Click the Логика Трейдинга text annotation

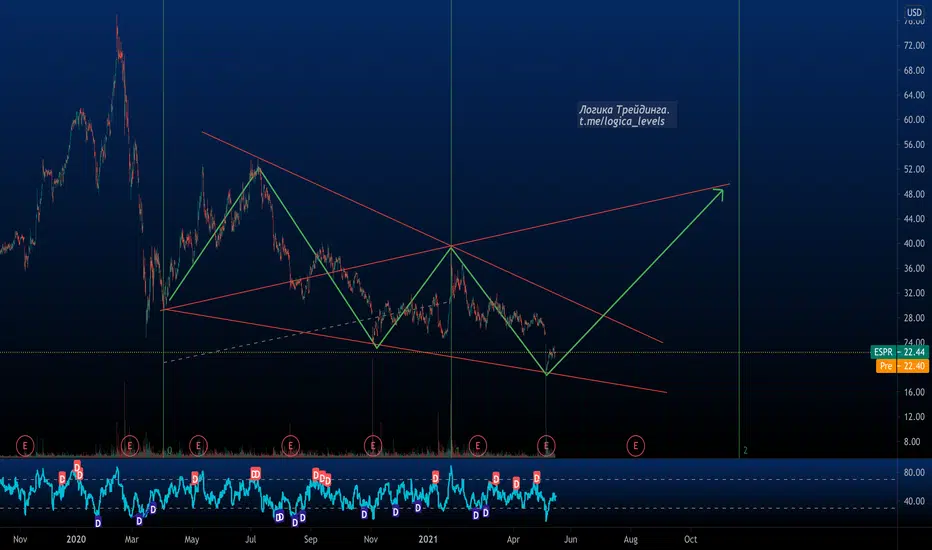(624, 109)
